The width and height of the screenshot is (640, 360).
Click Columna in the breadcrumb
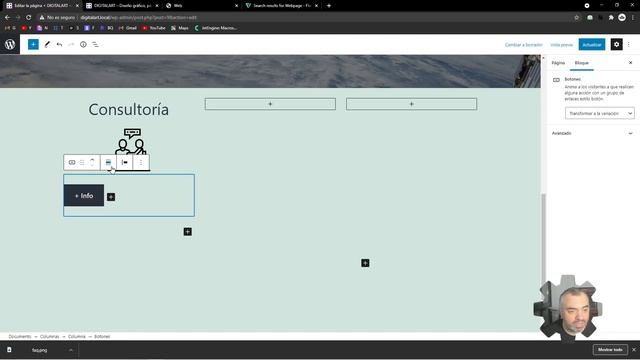click(x=77, y=337)
